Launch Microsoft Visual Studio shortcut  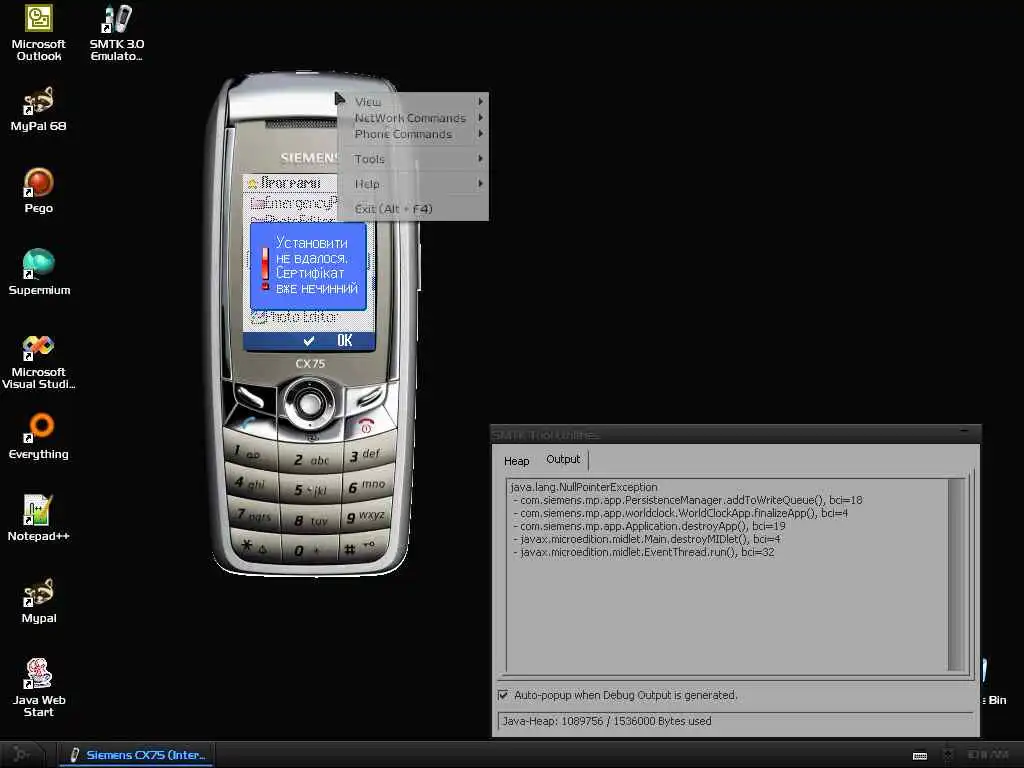[x=39, y=361]
